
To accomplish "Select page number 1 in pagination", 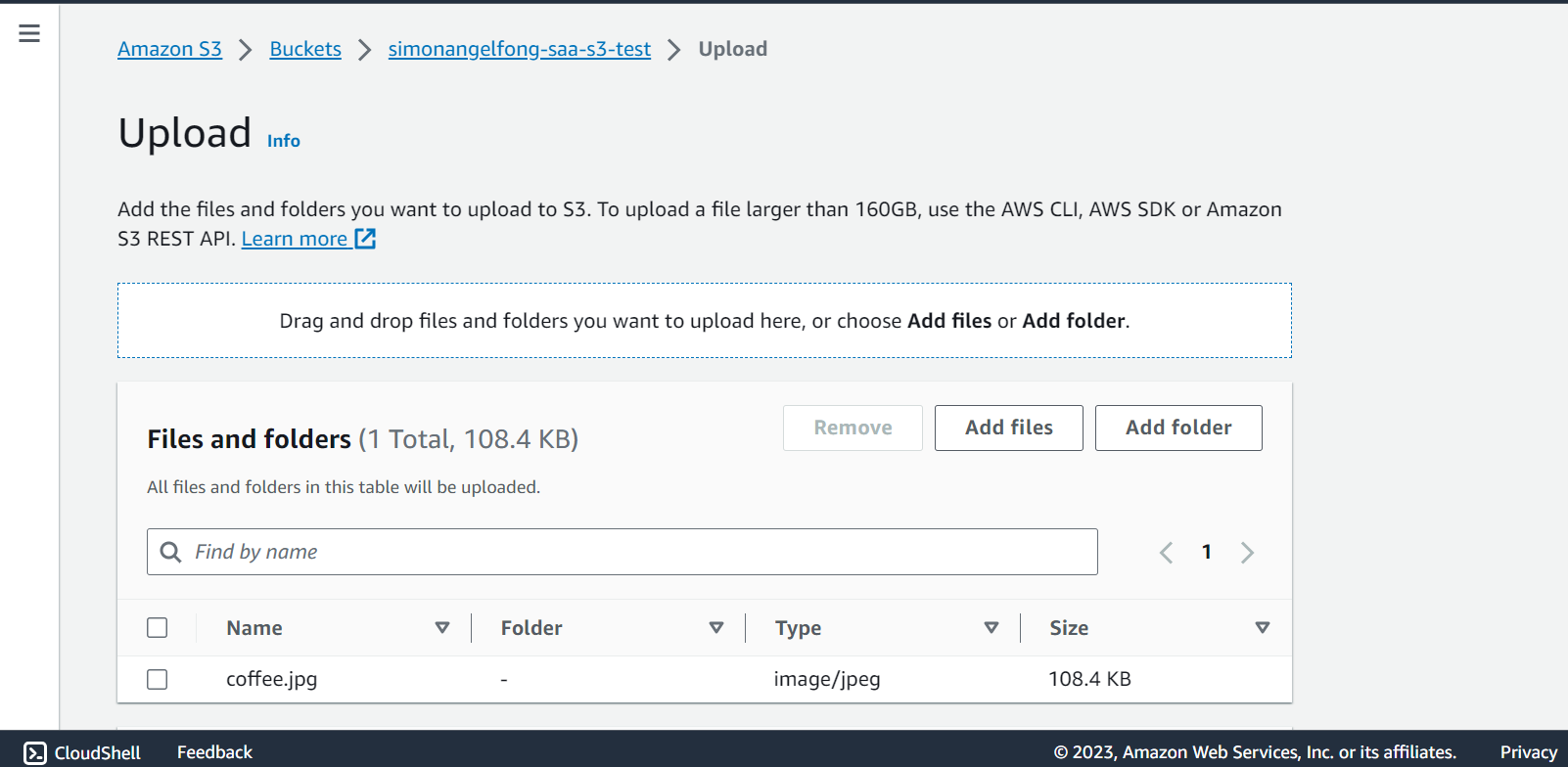I will tap(1207, 553).
